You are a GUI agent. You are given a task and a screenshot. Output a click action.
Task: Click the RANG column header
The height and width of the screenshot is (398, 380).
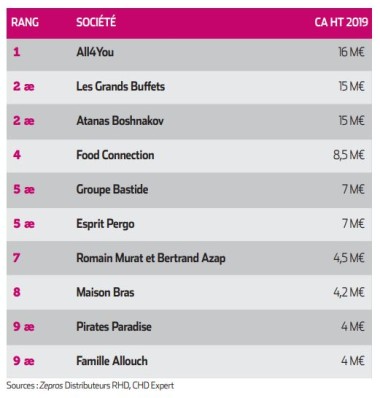[25, 22]
